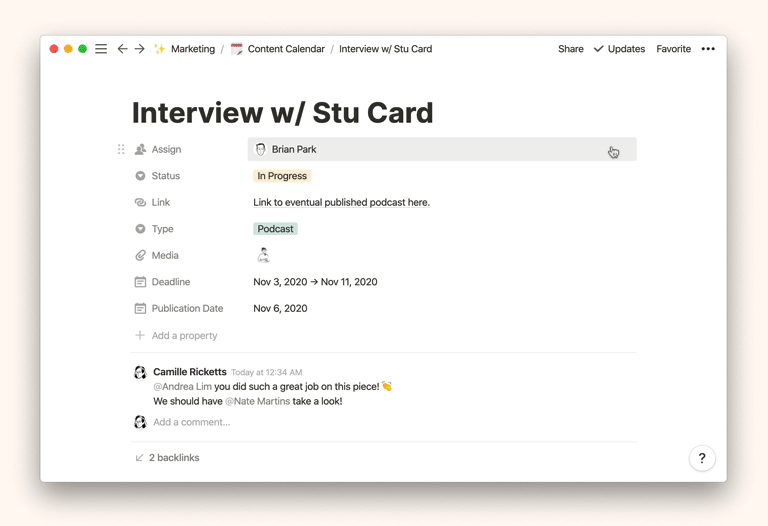768x526 pixels.
Task: Open the Assign property label menu
Action: (x=167, y=149)
